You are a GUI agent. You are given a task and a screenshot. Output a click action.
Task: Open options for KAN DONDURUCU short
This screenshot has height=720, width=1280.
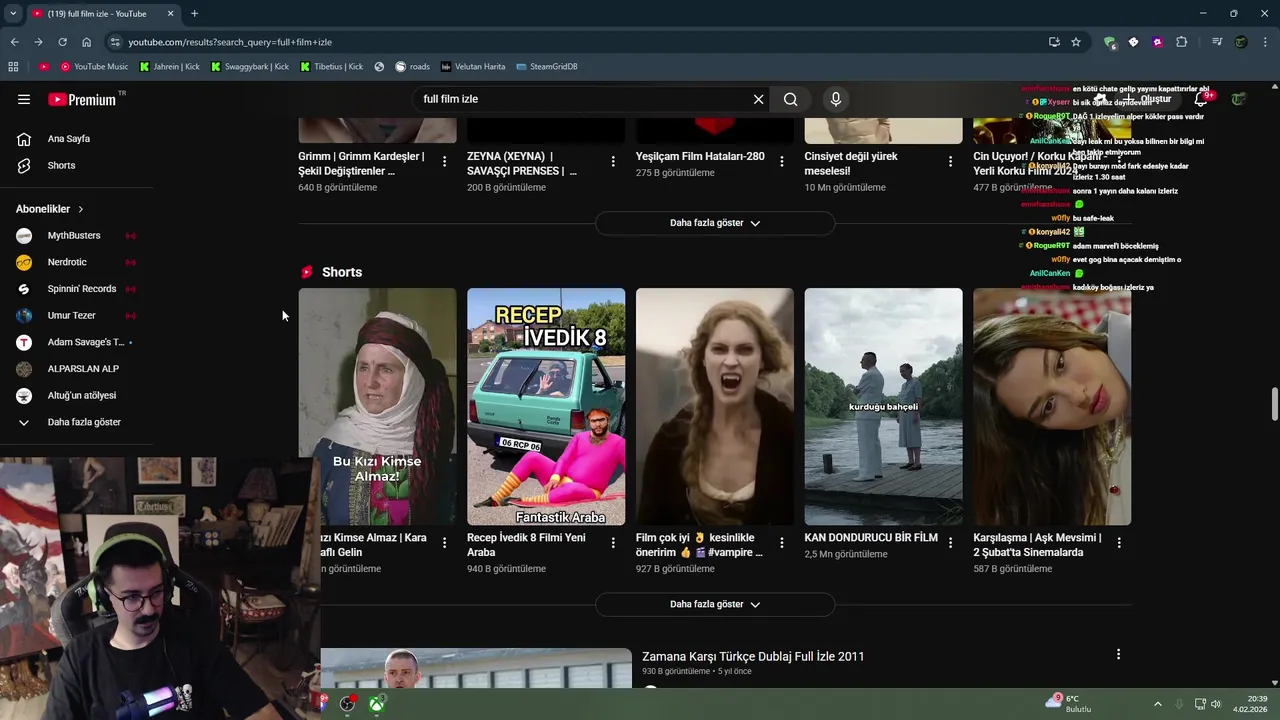click(x=950, y=542)
